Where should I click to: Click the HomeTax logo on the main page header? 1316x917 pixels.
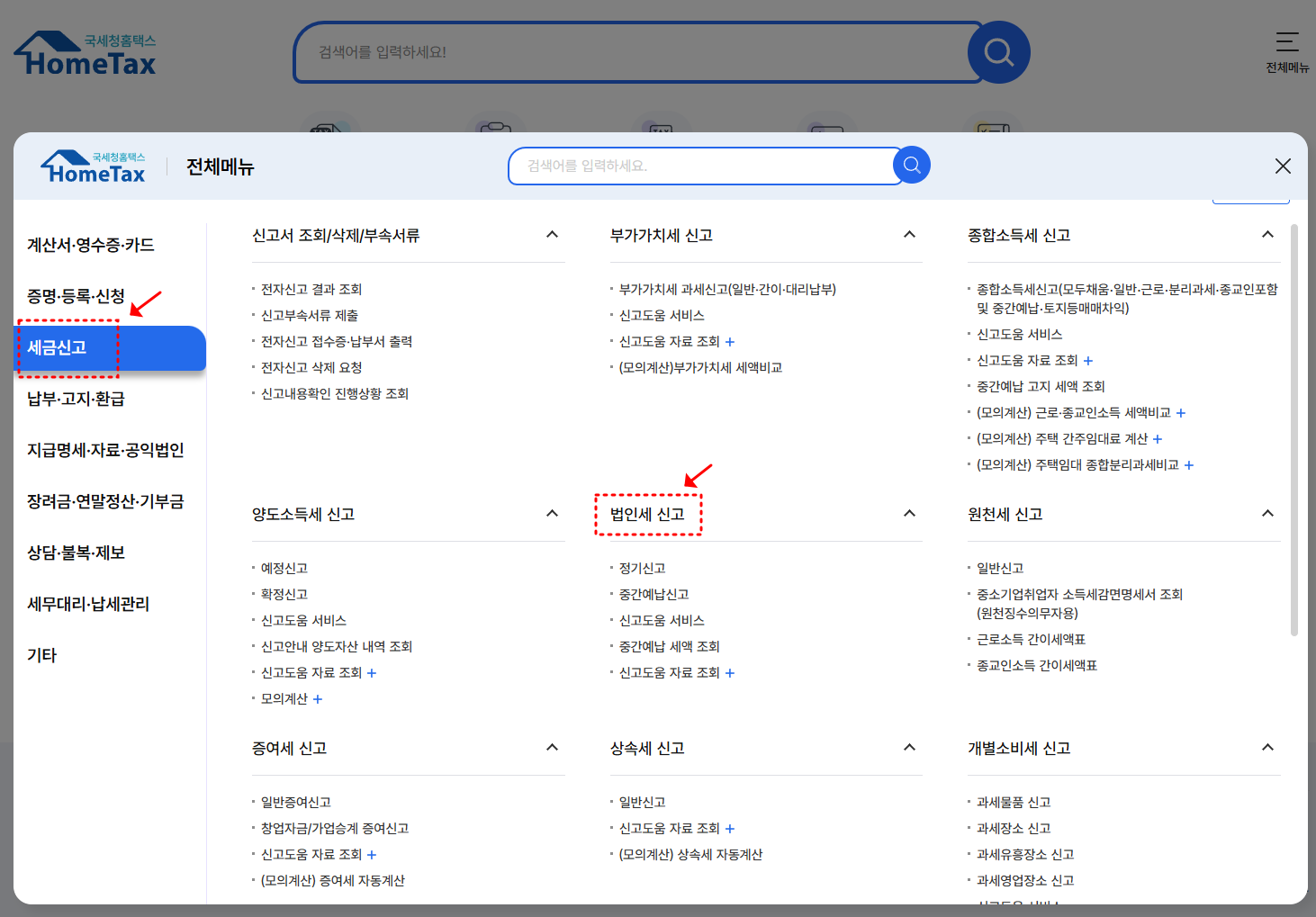click(x=84, y=52)
